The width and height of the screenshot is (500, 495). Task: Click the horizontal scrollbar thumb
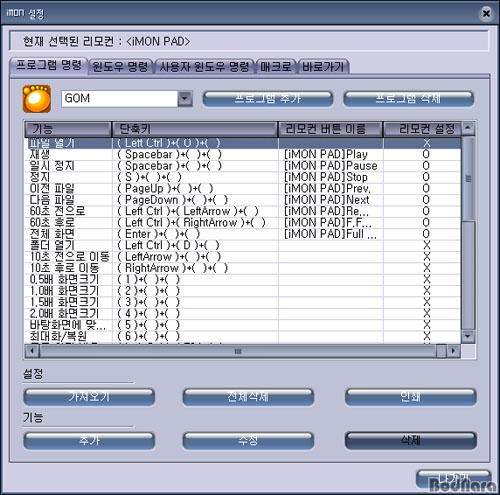point(238,351)
